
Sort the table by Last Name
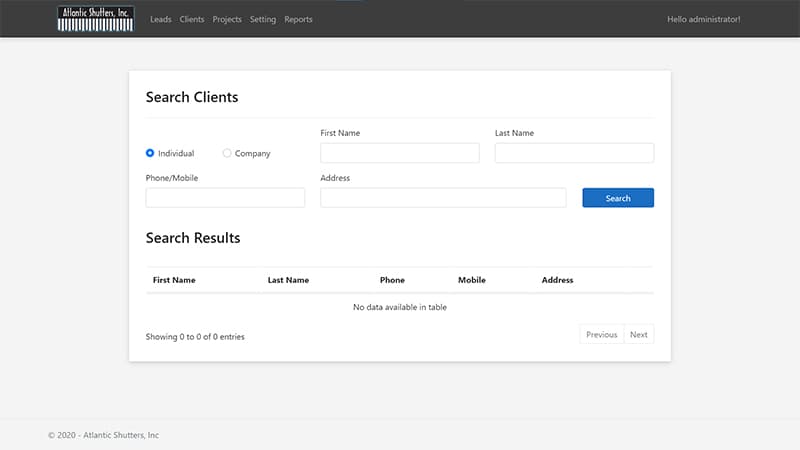[288, 280]
